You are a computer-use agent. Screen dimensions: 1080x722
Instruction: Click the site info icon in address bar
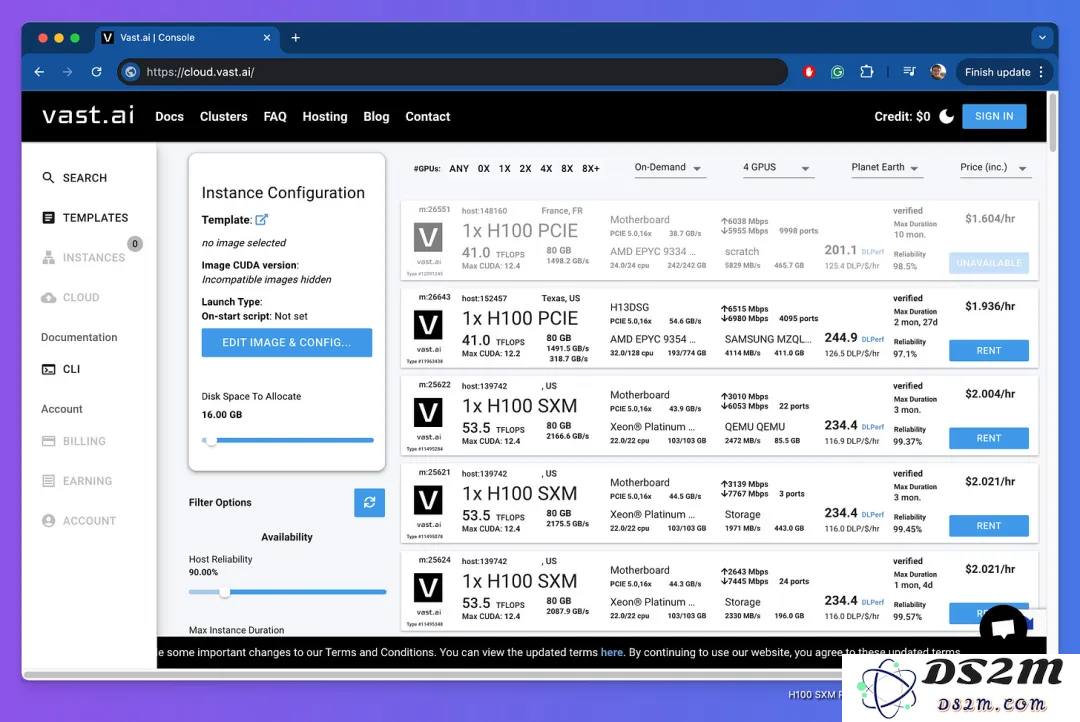pyautogui.click(x=131, y=72)
